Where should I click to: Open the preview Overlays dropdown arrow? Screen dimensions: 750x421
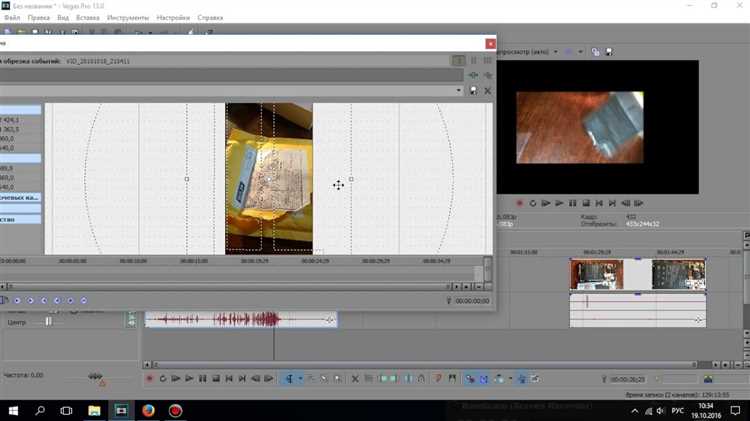tap(580, 52)
